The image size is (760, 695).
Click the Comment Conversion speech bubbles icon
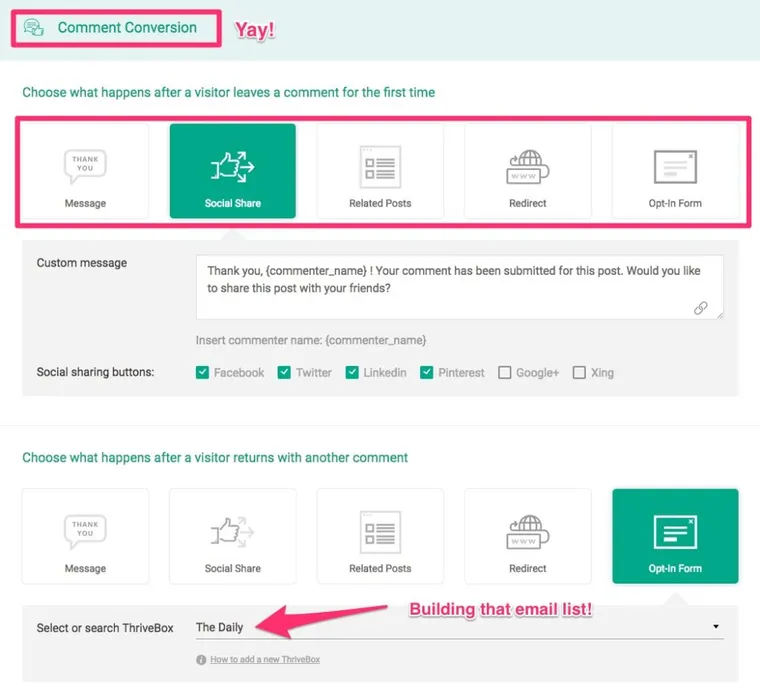[x=34, y=28]
